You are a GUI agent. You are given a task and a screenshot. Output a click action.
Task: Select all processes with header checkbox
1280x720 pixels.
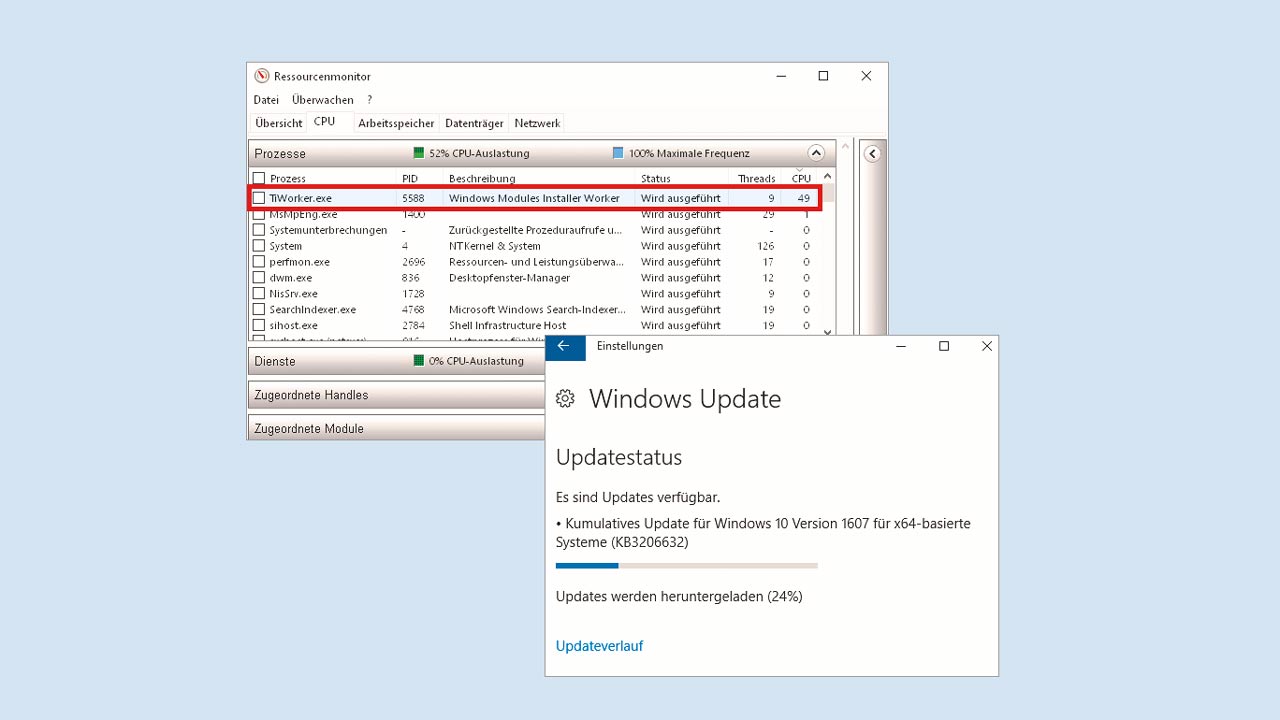259,178
